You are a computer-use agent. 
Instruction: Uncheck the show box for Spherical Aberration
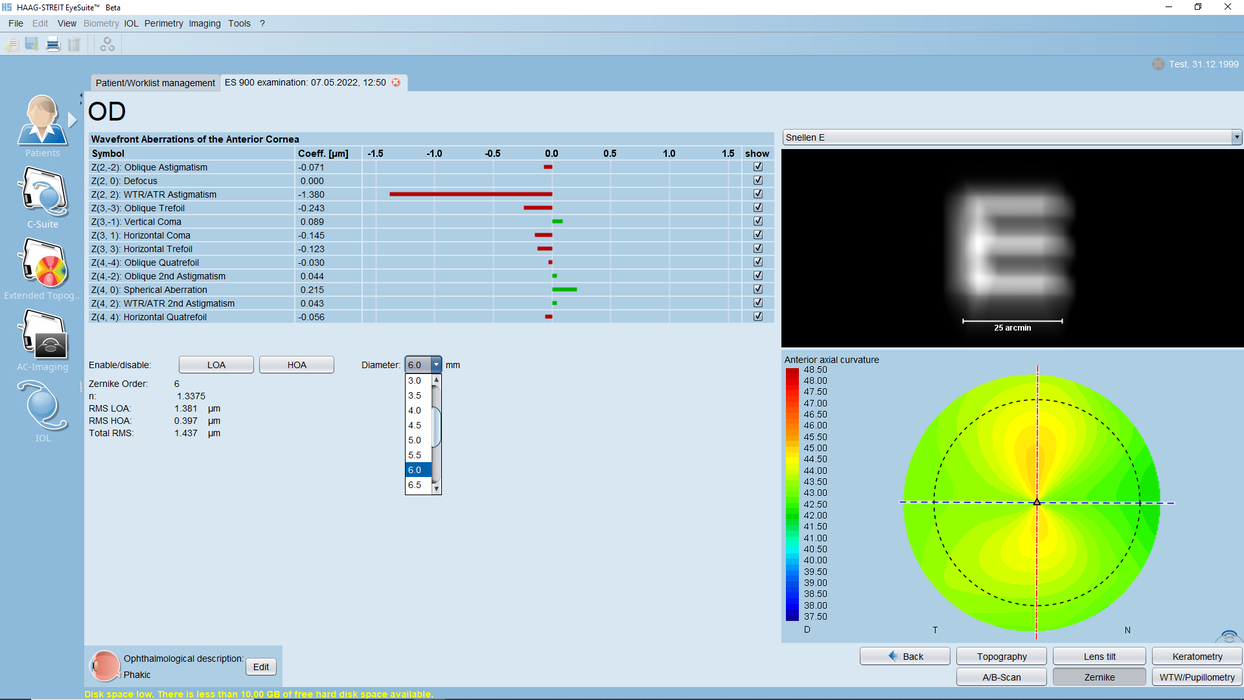pos(757,289)
